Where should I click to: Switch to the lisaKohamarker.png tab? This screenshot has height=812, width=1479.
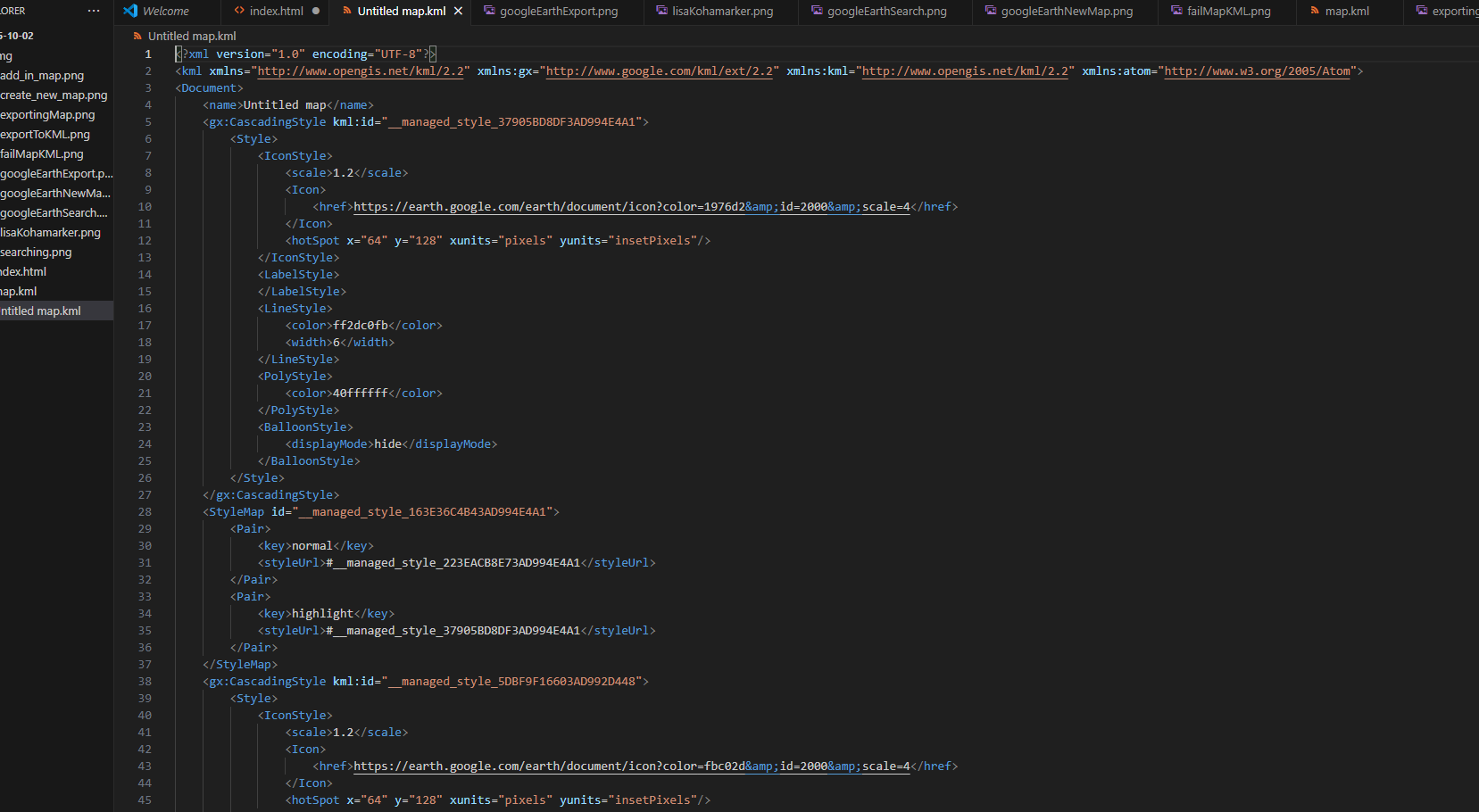[x=722, y=11]
